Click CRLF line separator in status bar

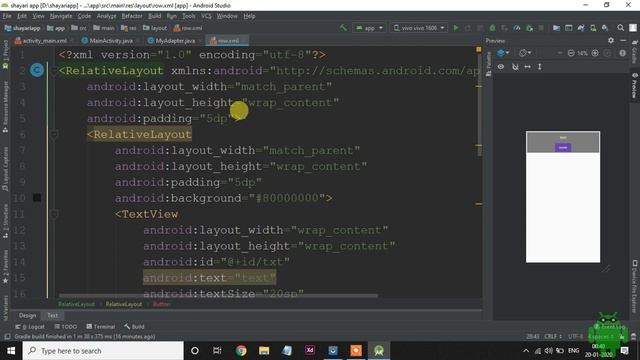pyautogui.click(x=553, y=336)
